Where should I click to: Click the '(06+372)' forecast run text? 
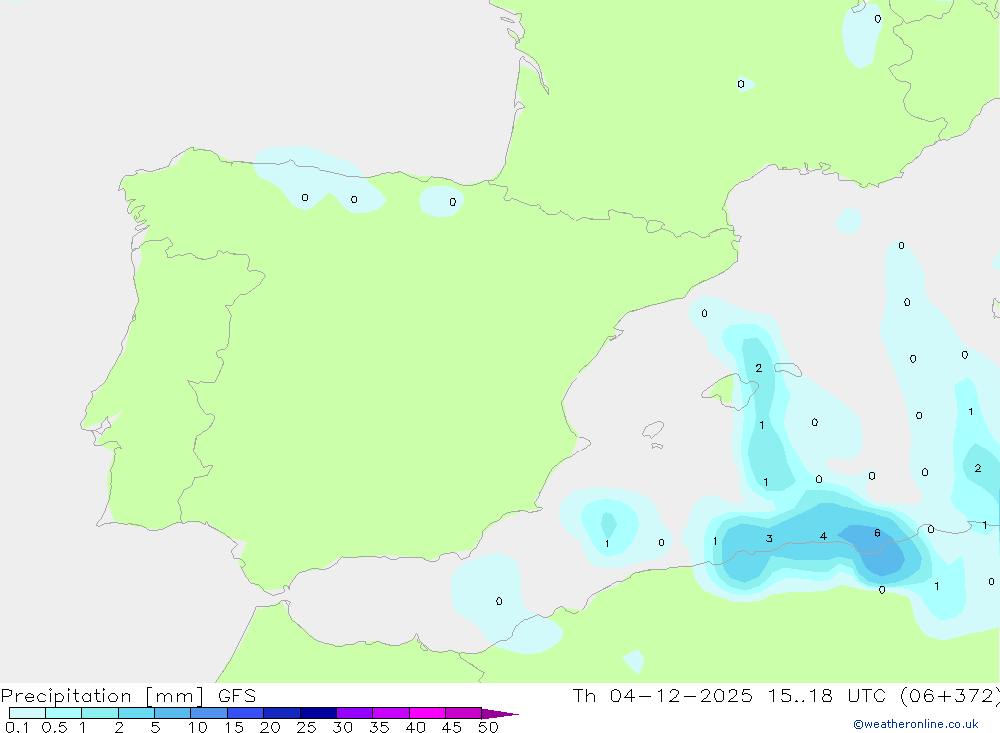[x=950, y=695]
